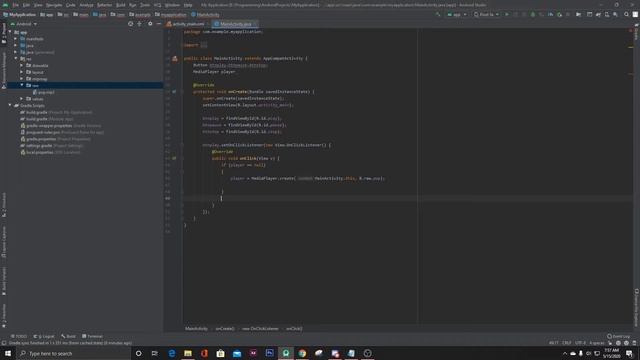The height and width of the screenshot is (360, 640).
Task: Open the Windows Start menu
Action: (8, 353)
